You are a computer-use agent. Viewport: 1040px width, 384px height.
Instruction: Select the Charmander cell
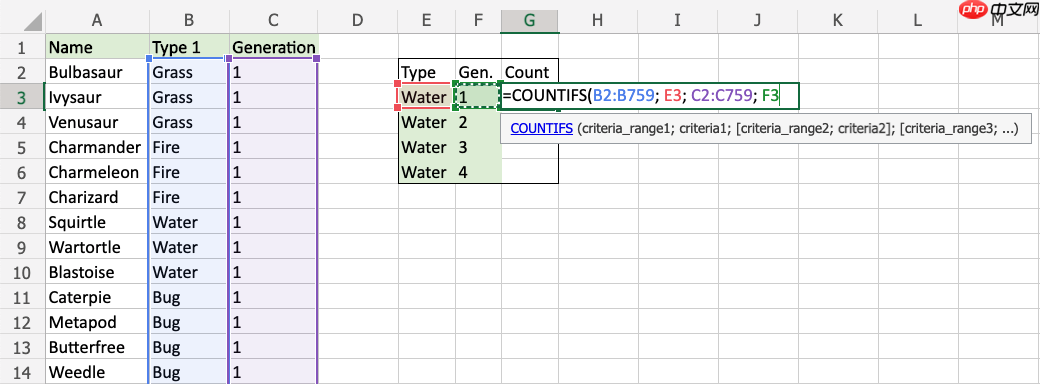(x=96, y=147)
